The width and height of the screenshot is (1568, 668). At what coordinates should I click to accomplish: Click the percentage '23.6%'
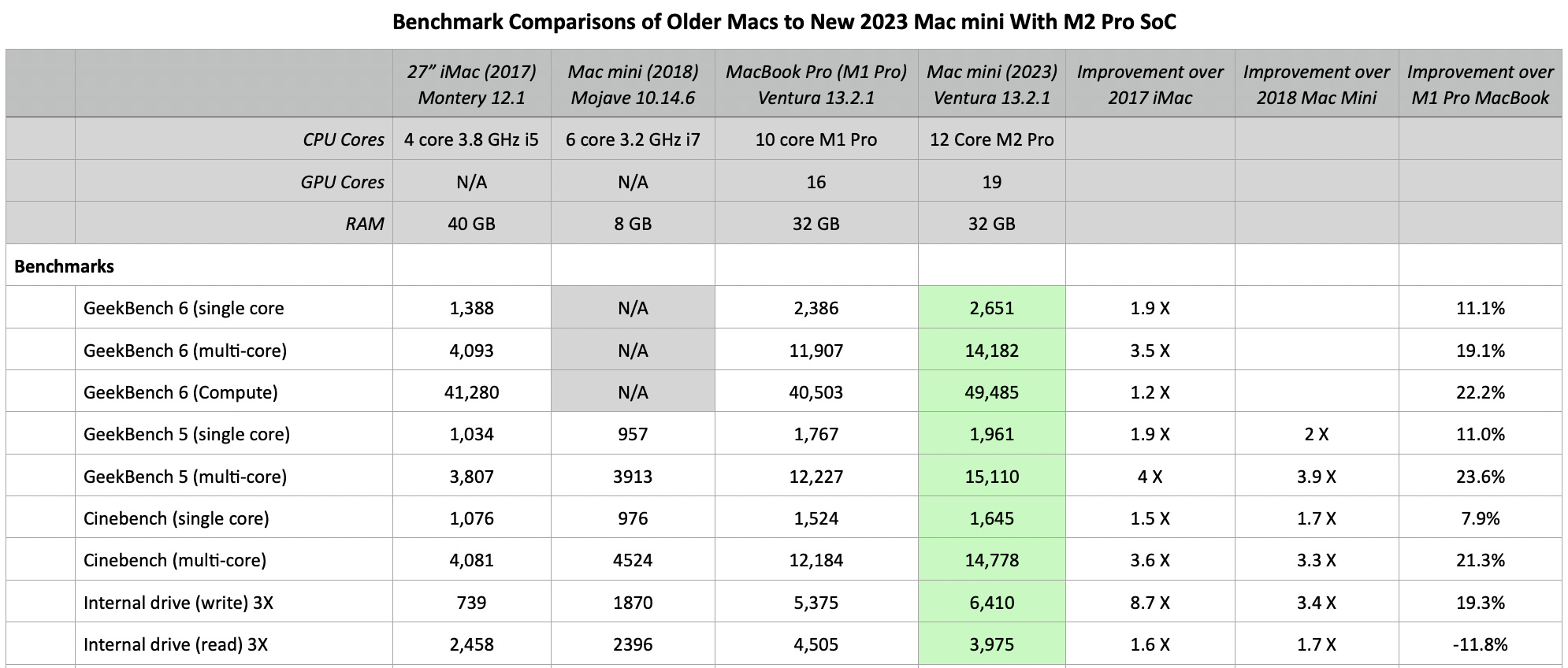[1481, 477]
